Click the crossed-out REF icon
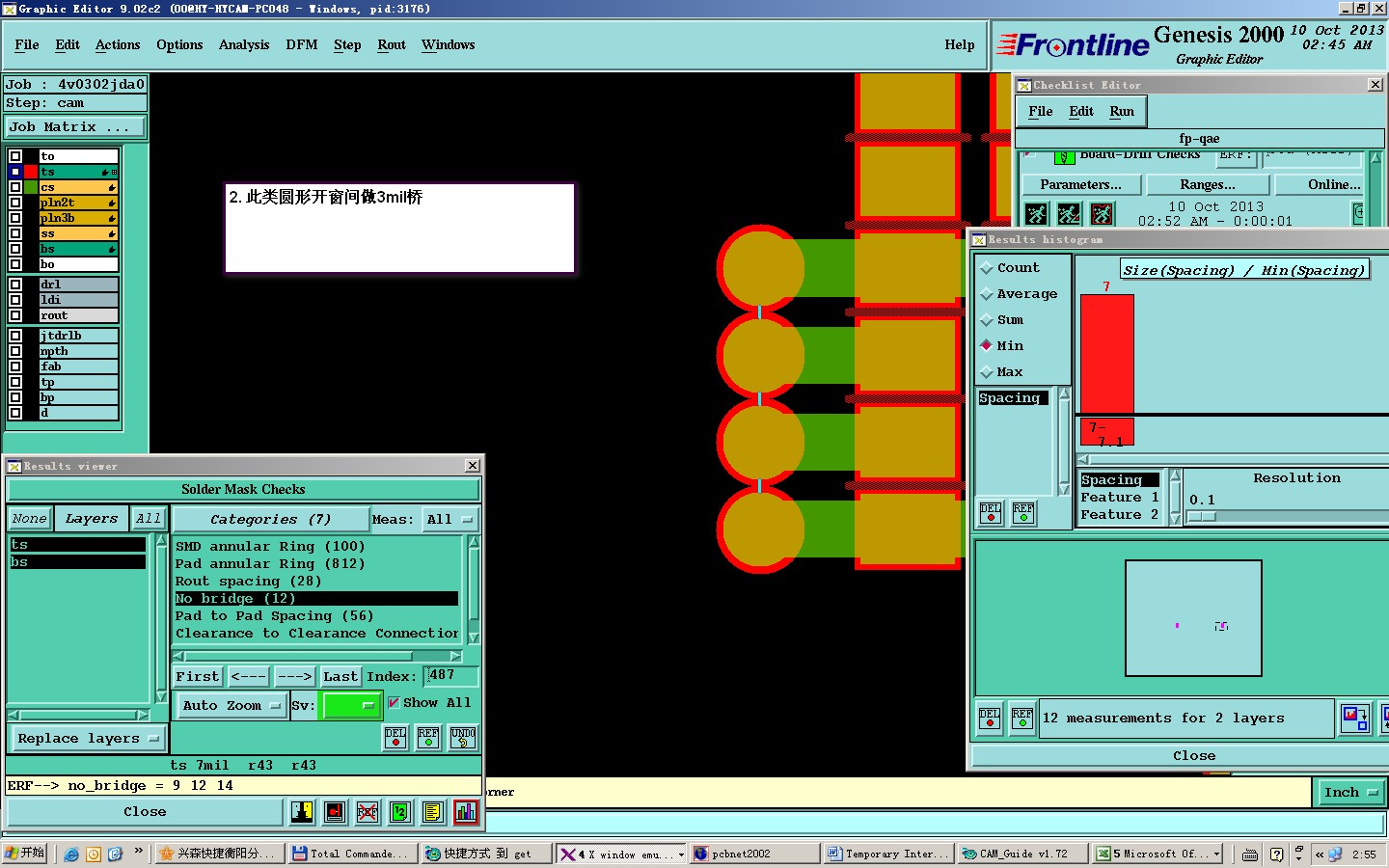Viewport: 1389px width, 868px height. (368, 812)
